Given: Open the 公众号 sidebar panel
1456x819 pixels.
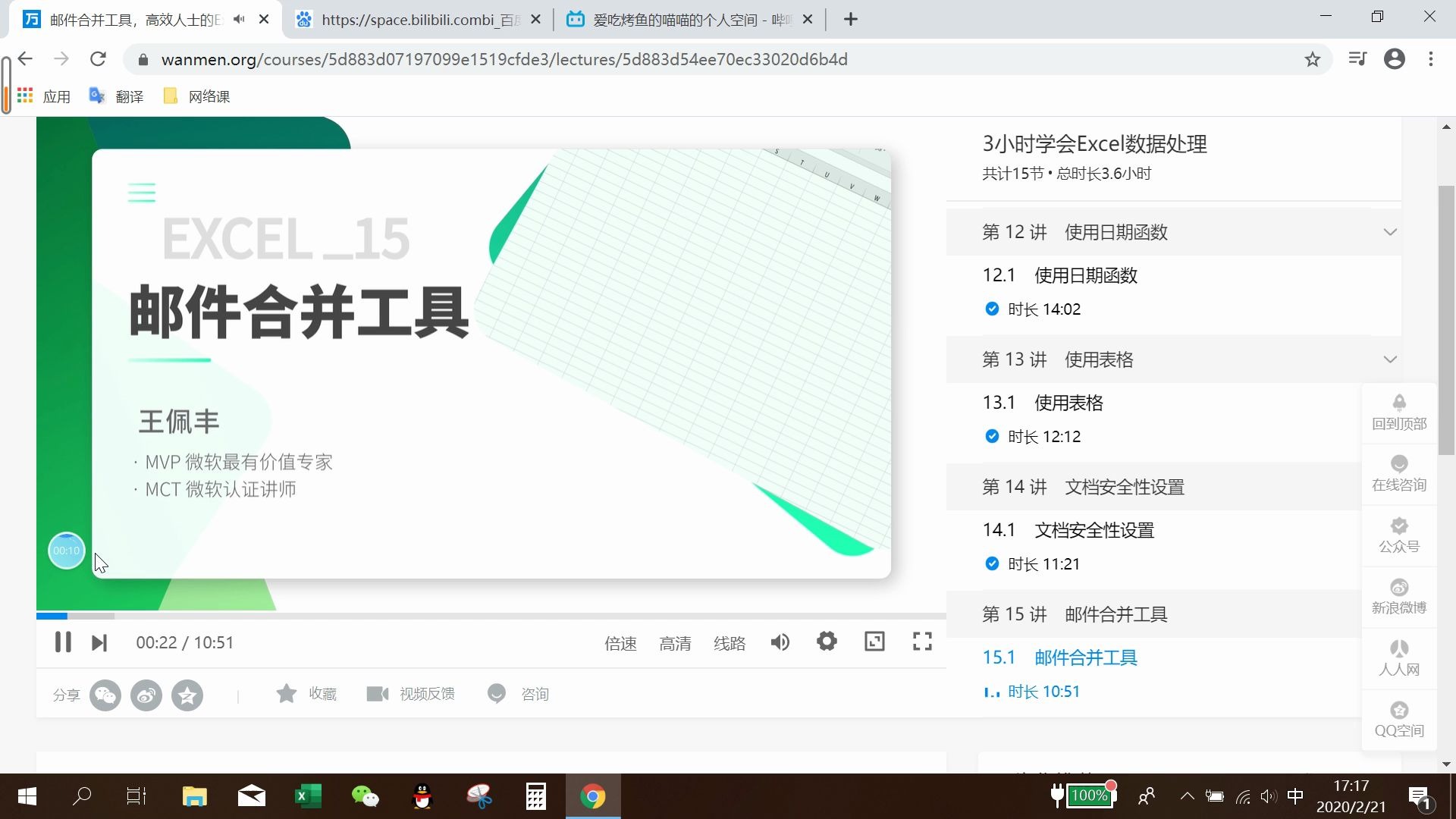Looking at the screenshot, I should click(1398, 534).
